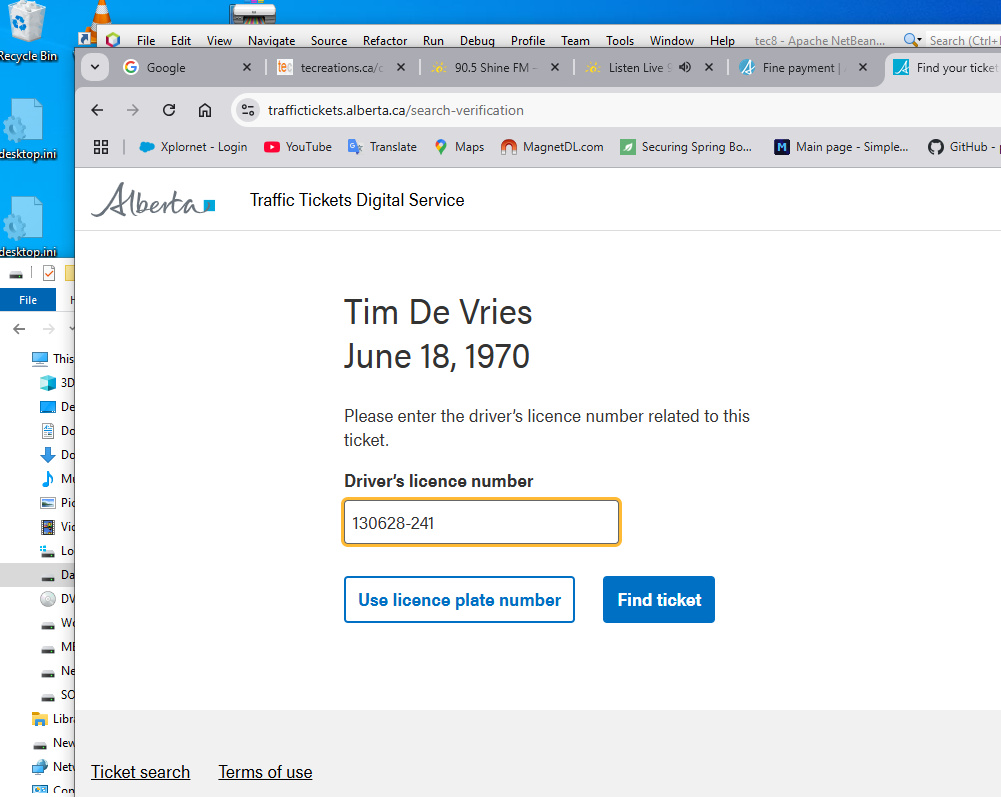Open the bookmarks apps grid icon
The height and width of the screenshot is (797, 1001).
101,147
